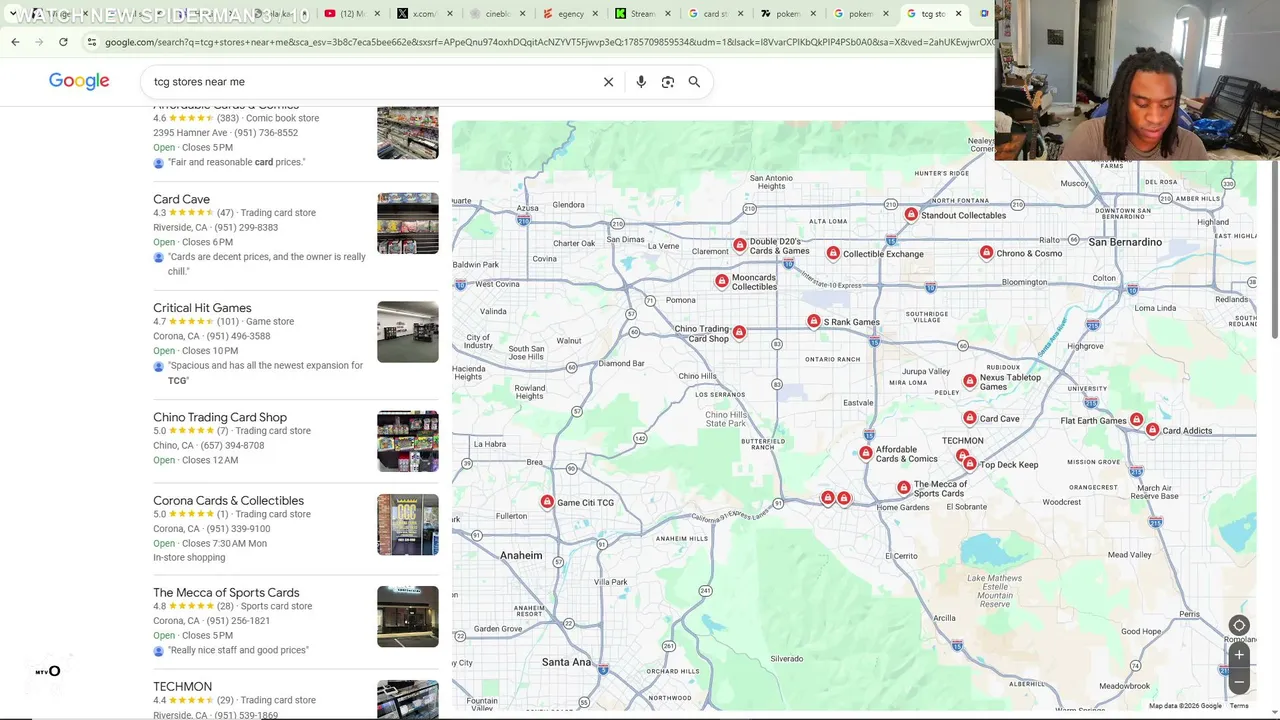Center map on your location

(1239, 626)
